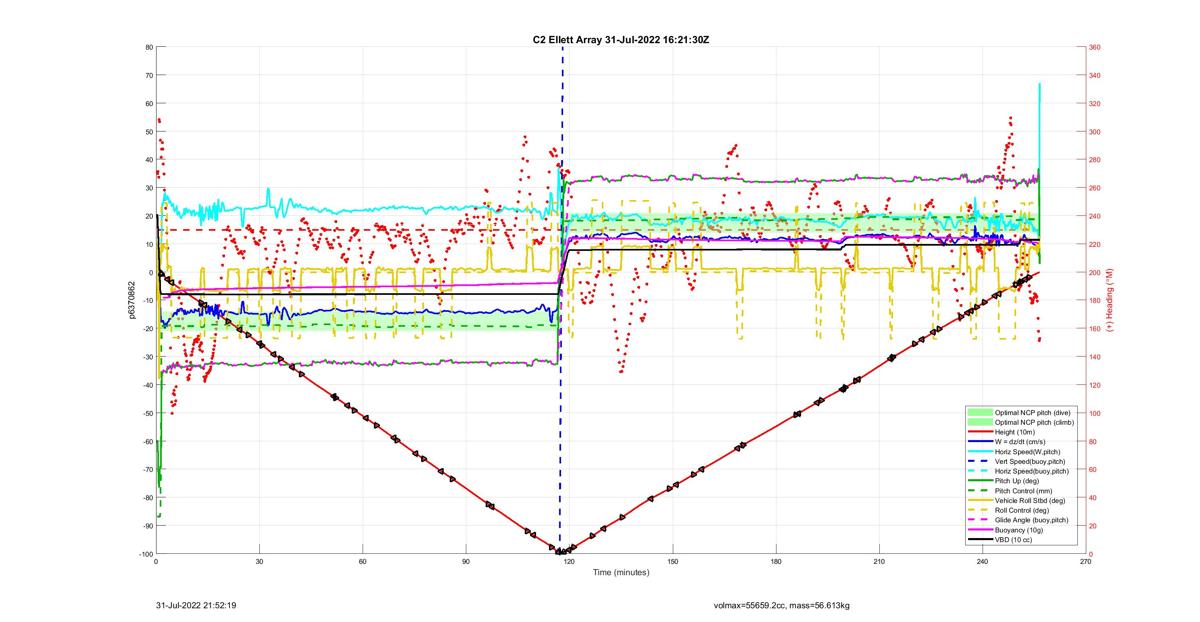Click the plot title 'C2 Ellett Array 31-Jul-2022 16:21:30Z'
The width and height of the screenshot is (1200, 622).
[x=620, y=39]
